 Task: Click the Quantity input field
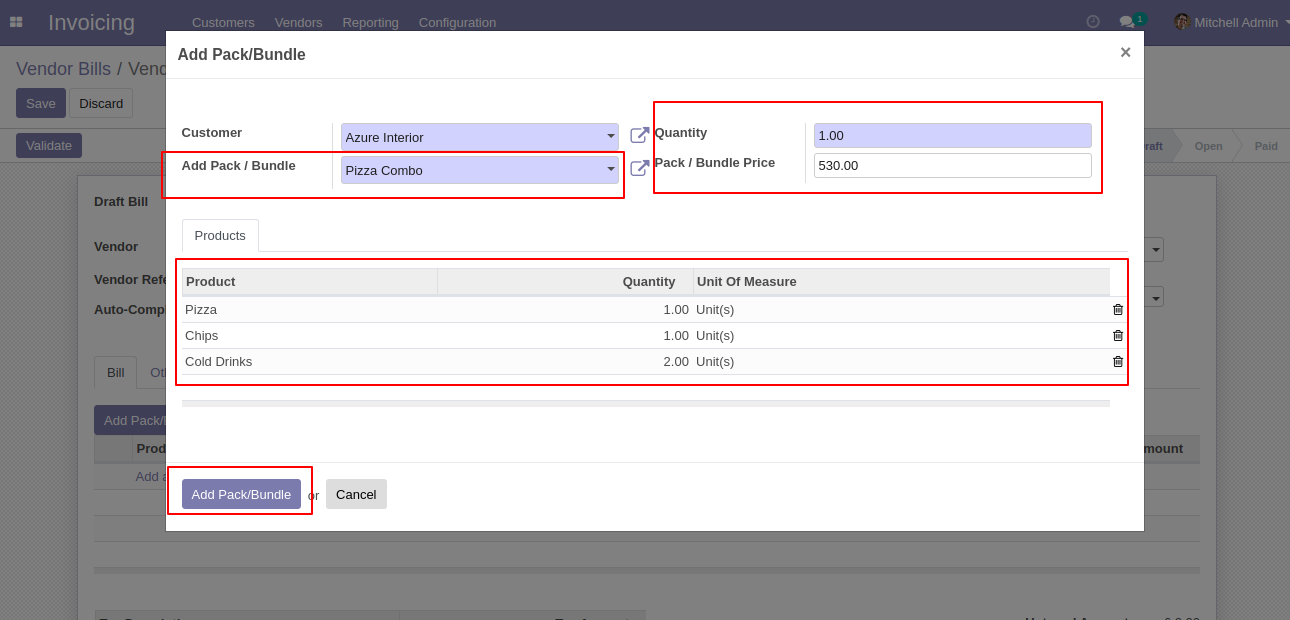952,136
